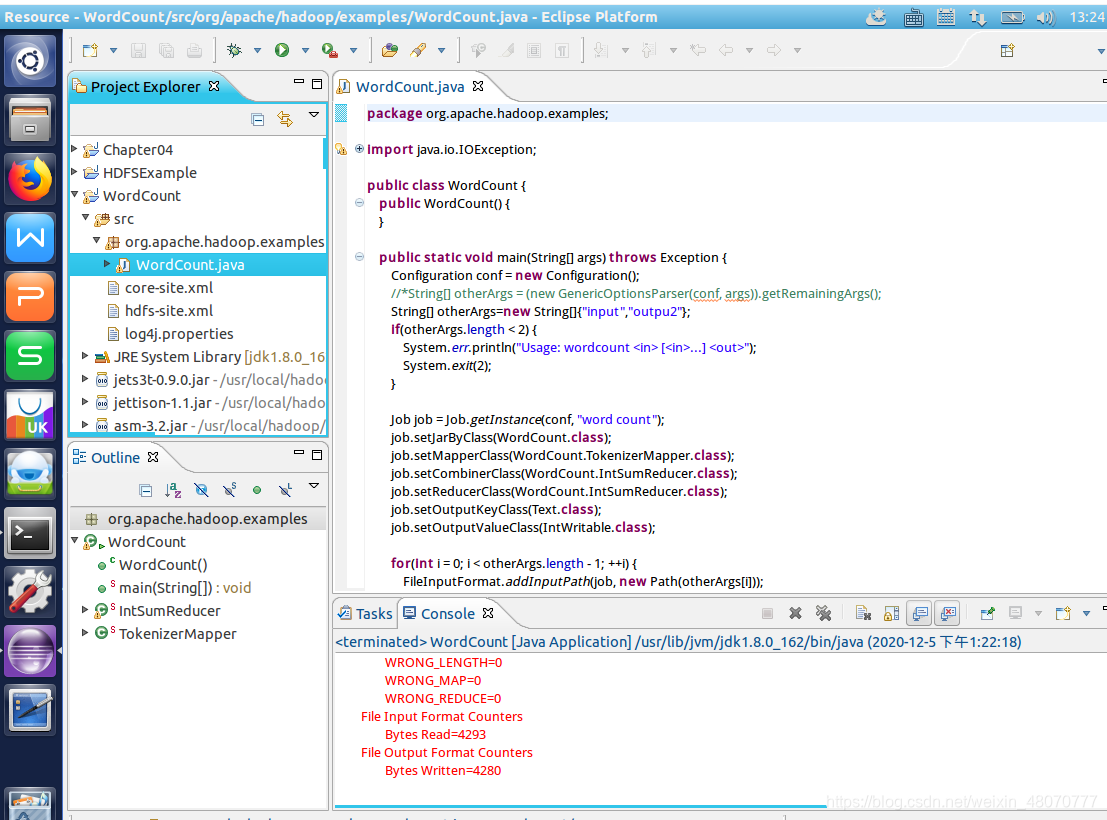Open Terminal from the dock
The height and width of the screenshot is (820, 1107).
[x=30, y=533]
